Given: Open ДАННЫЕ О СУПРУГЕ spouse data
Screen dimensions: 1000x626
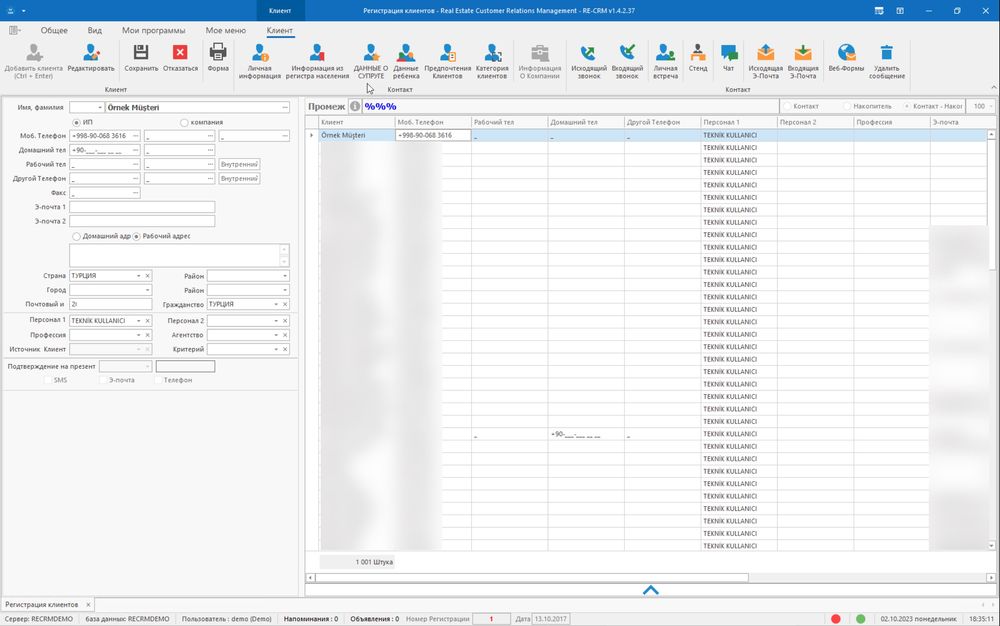Looking at the screenshot, I should click(371, 53).
